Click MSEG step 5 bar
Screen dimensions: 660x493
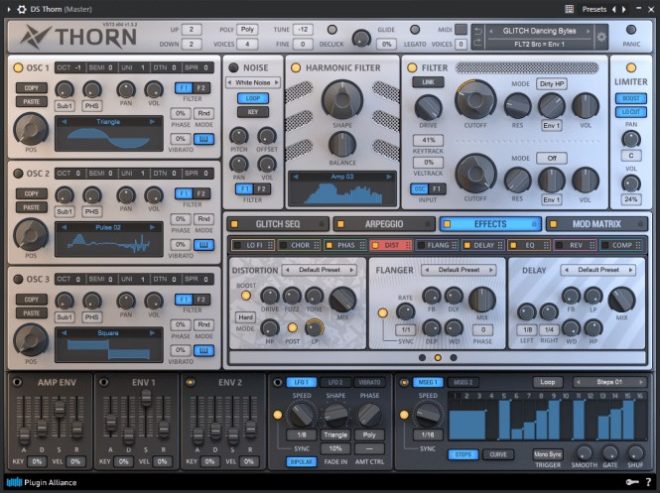pos(504,420)
